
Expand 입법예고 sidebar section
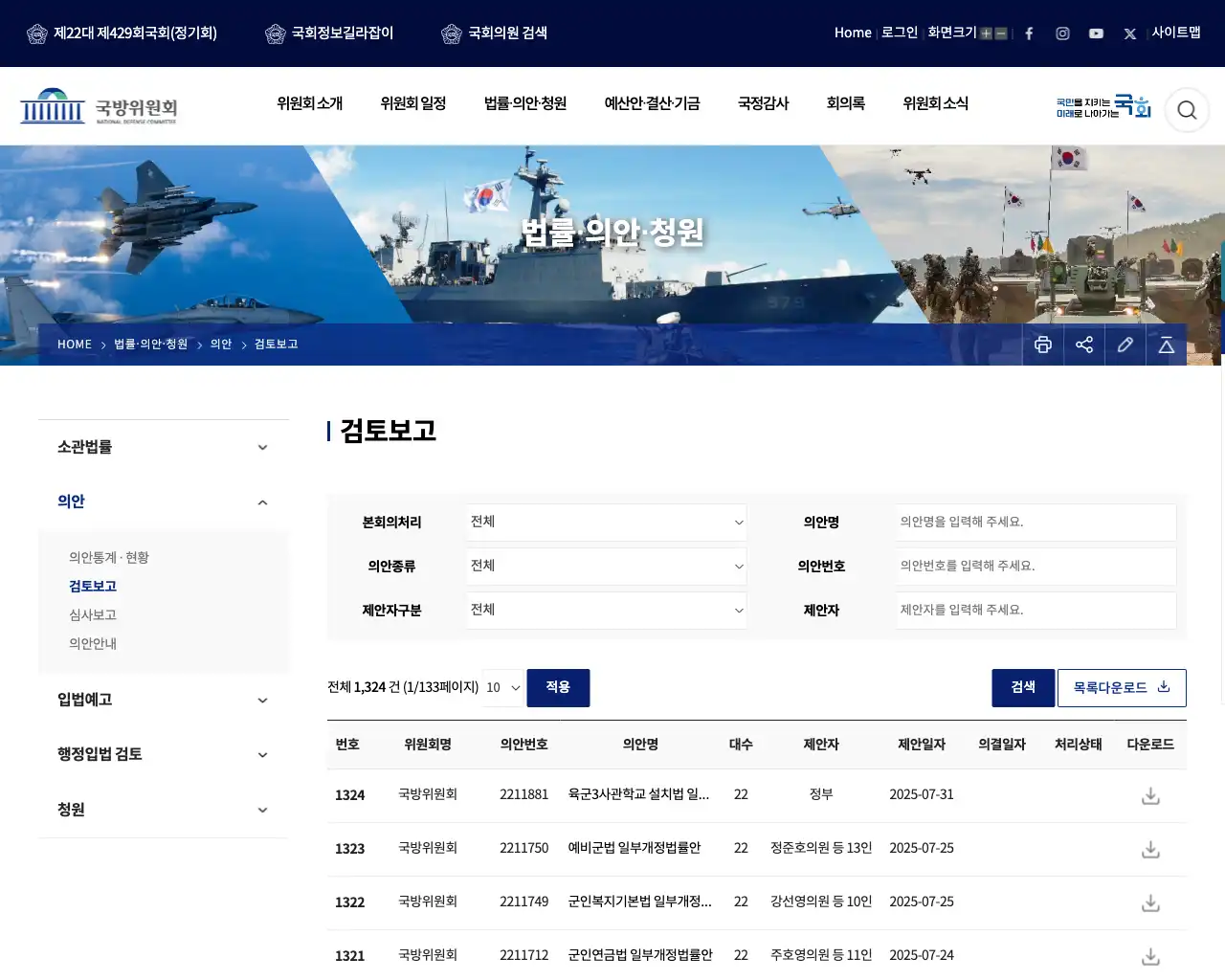click(164, 700)
